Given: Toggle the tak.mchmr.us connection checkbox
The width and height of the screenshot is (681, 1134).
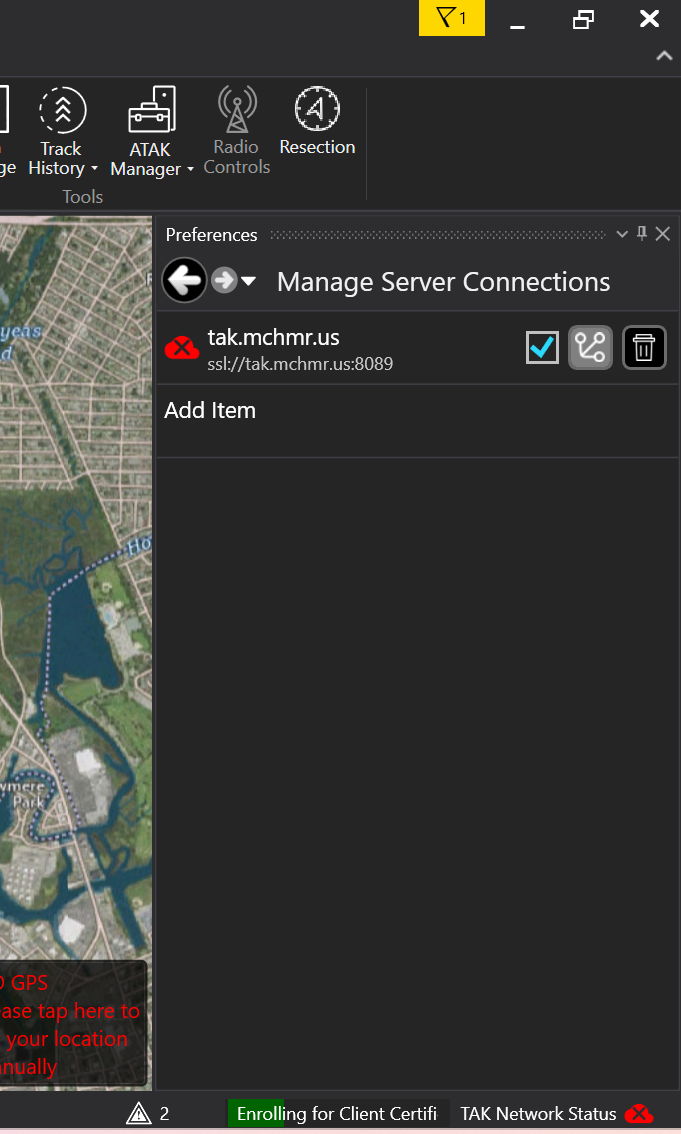Looking at the screenshot, I should click(542, 348).
